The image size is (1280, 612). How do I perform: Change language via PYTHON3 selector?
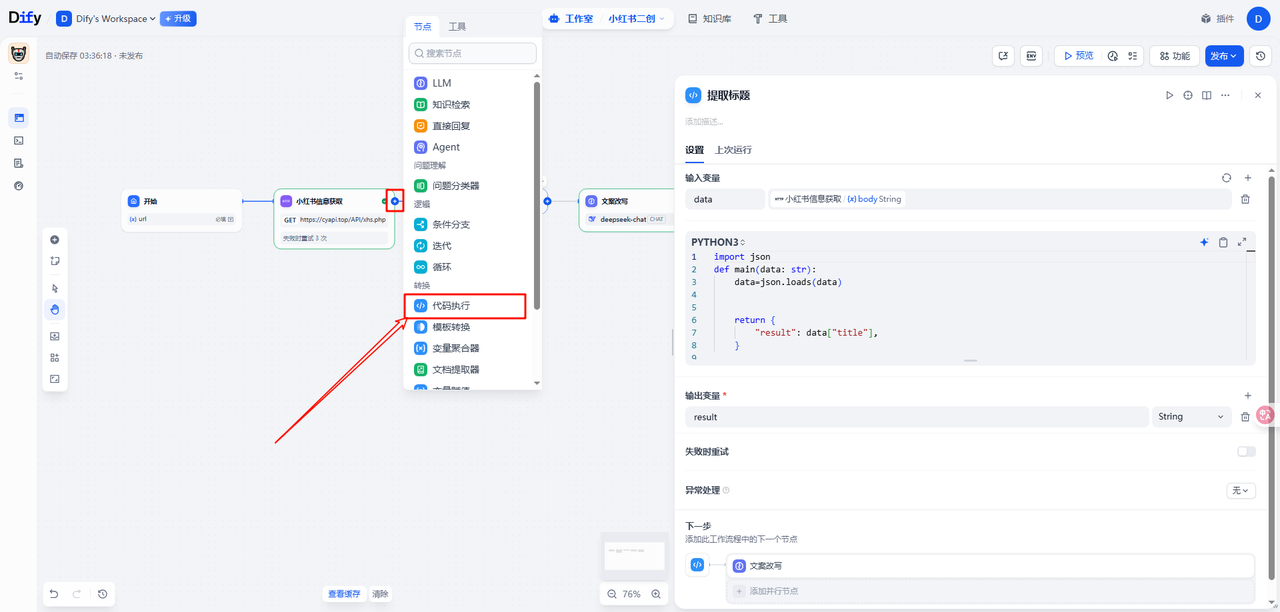point(716,242)
